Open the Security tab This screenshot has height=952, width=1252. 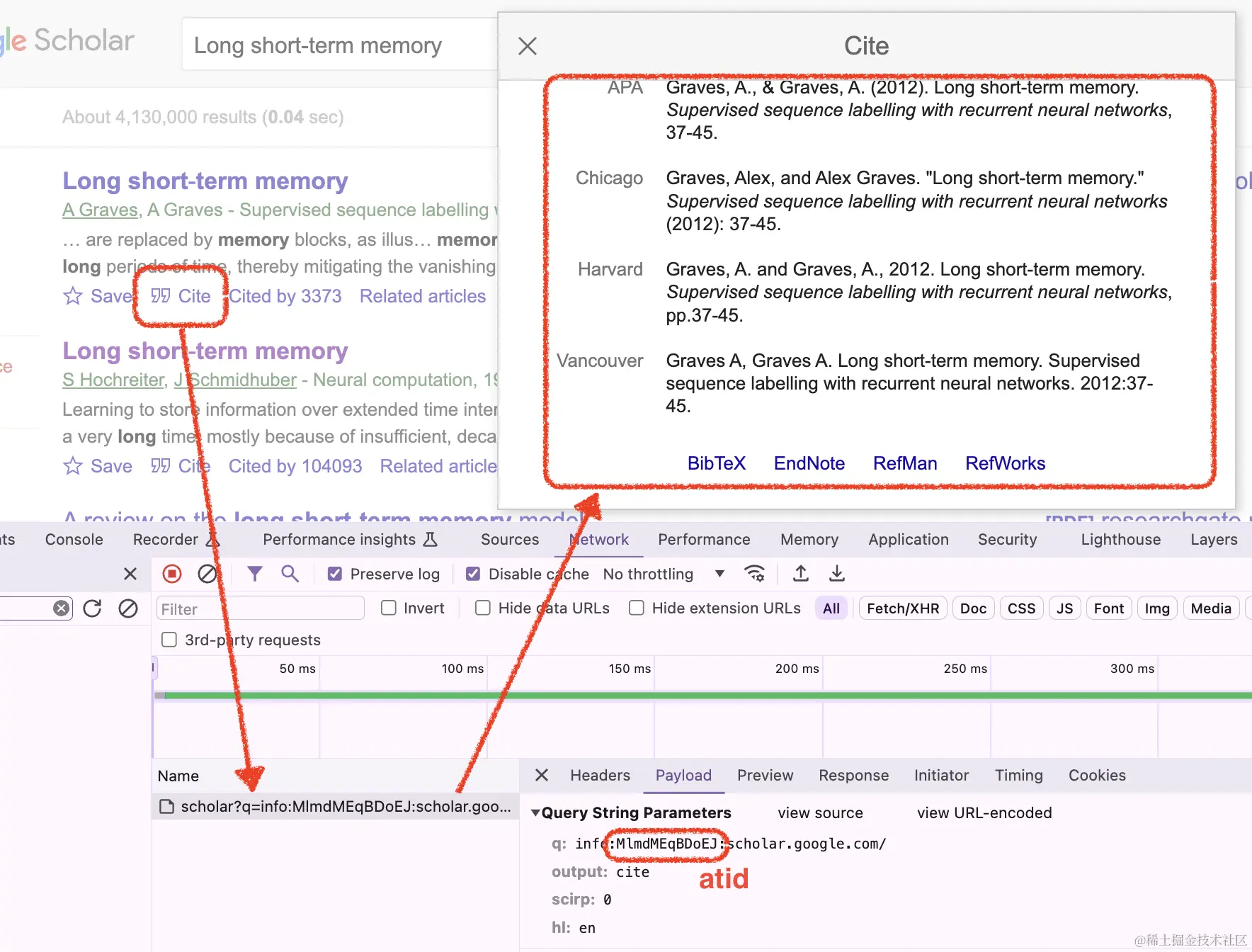click(x=1008, y=539)
